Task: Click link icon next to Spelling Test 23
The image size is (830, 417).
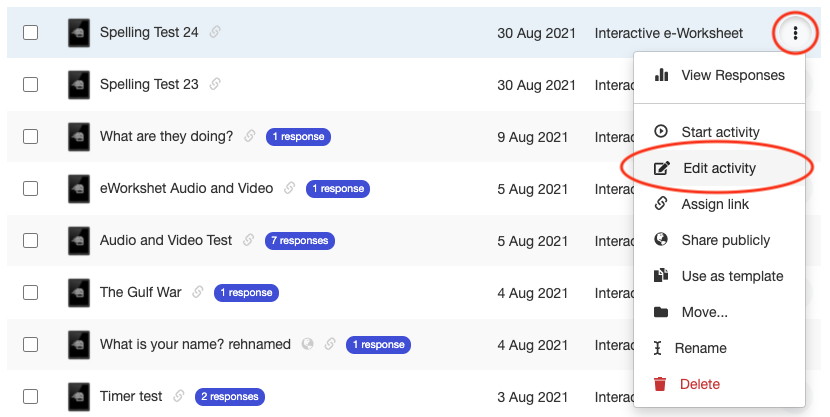Action: [x=215, y=84]
